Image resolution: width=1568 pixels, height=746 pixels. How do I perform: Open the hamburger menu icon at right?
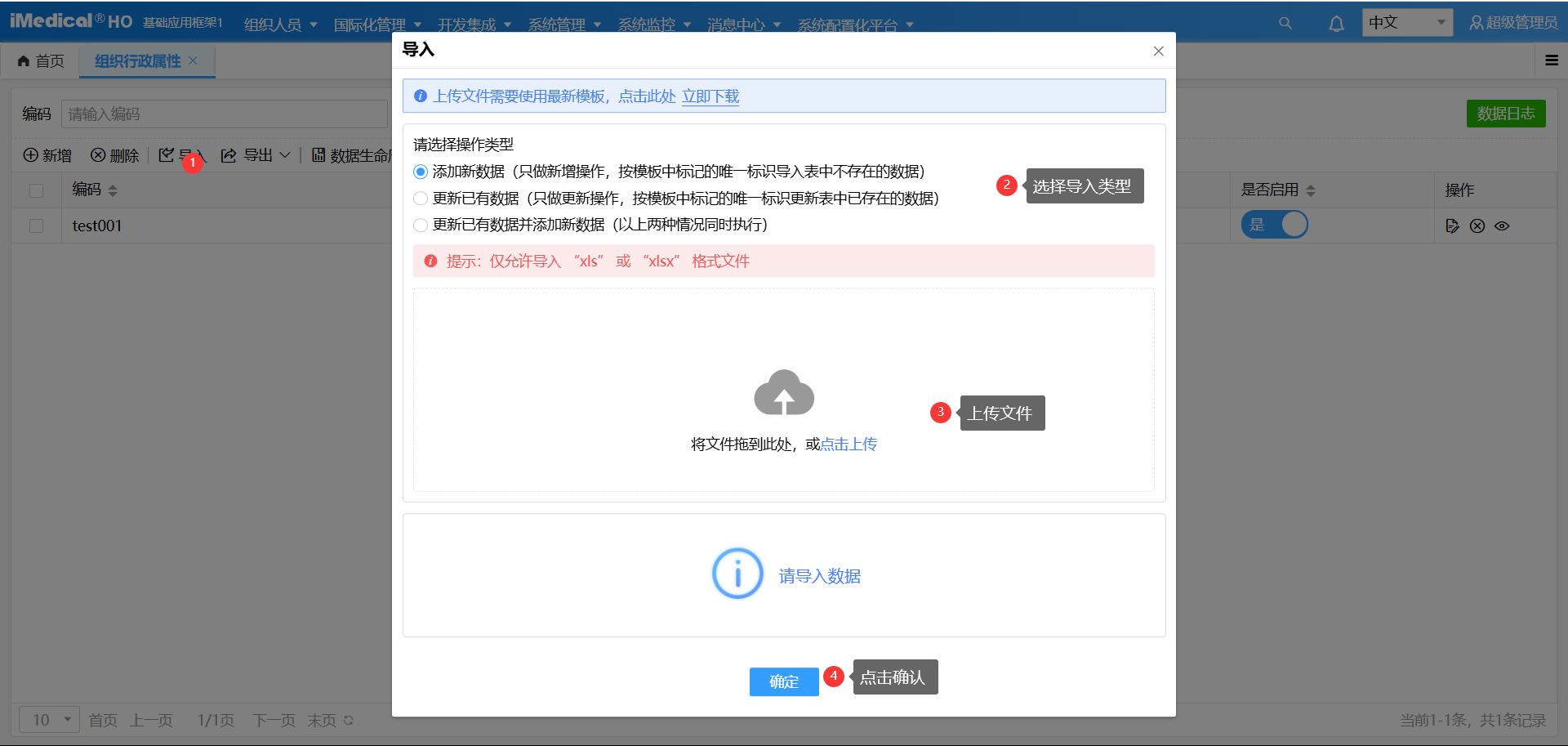[x=1552, y=60]
